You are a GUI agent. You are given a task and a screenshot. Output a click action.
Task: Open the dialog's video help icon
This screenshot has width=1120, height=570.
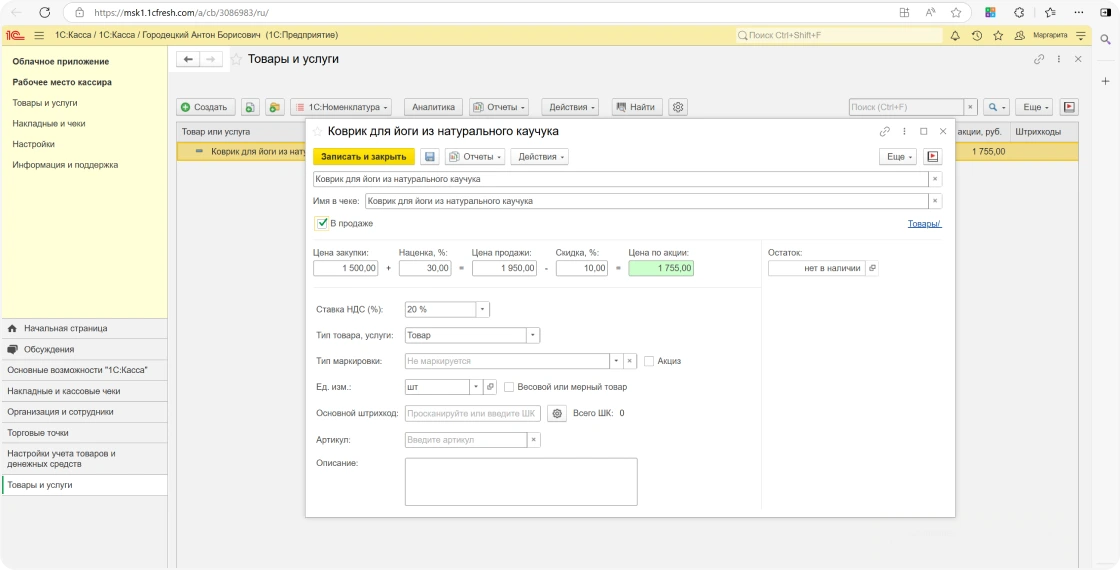coord(932,156)
